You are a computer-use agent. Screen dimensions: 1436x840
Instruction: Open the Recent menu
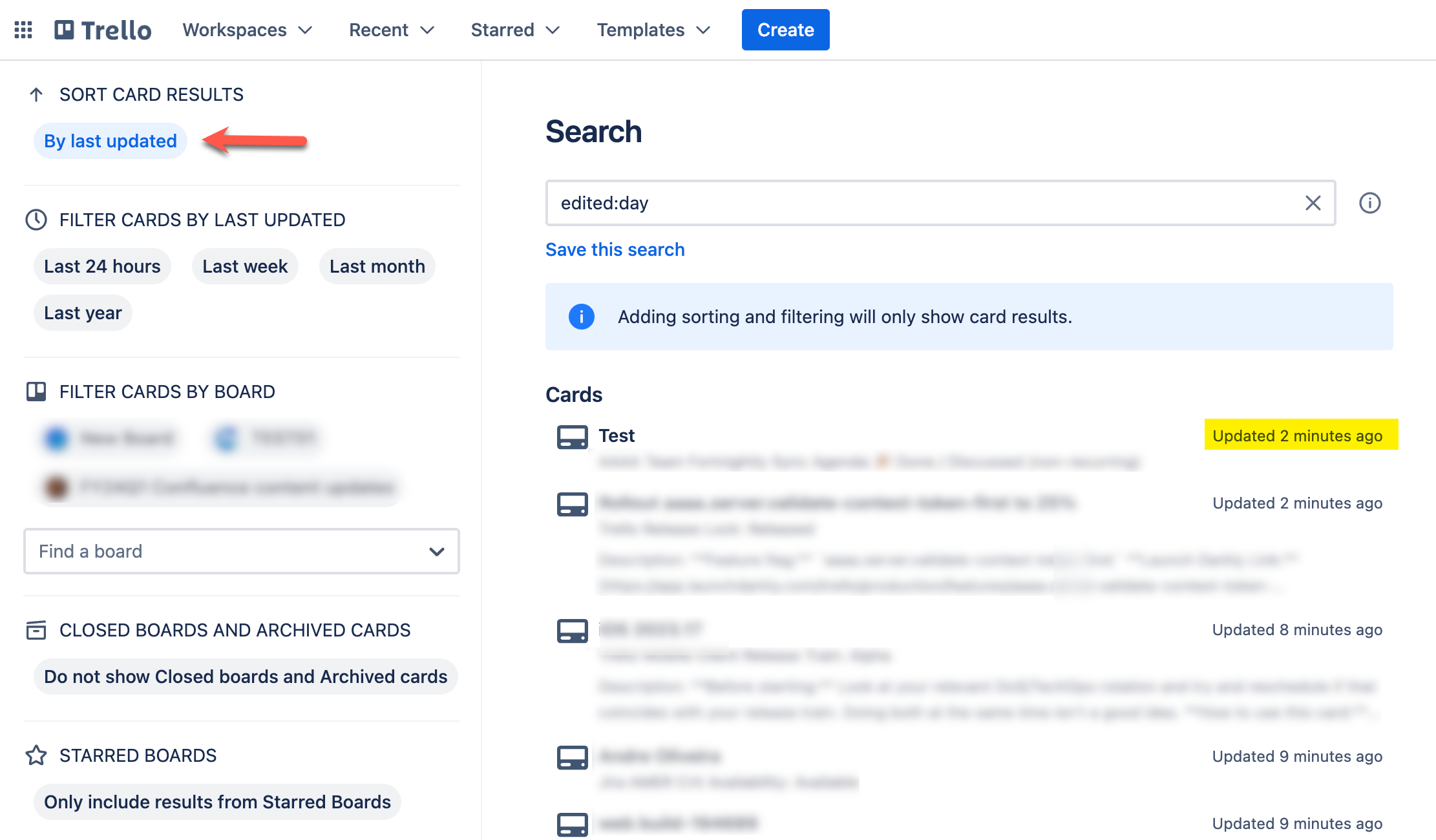click(392, 30)
